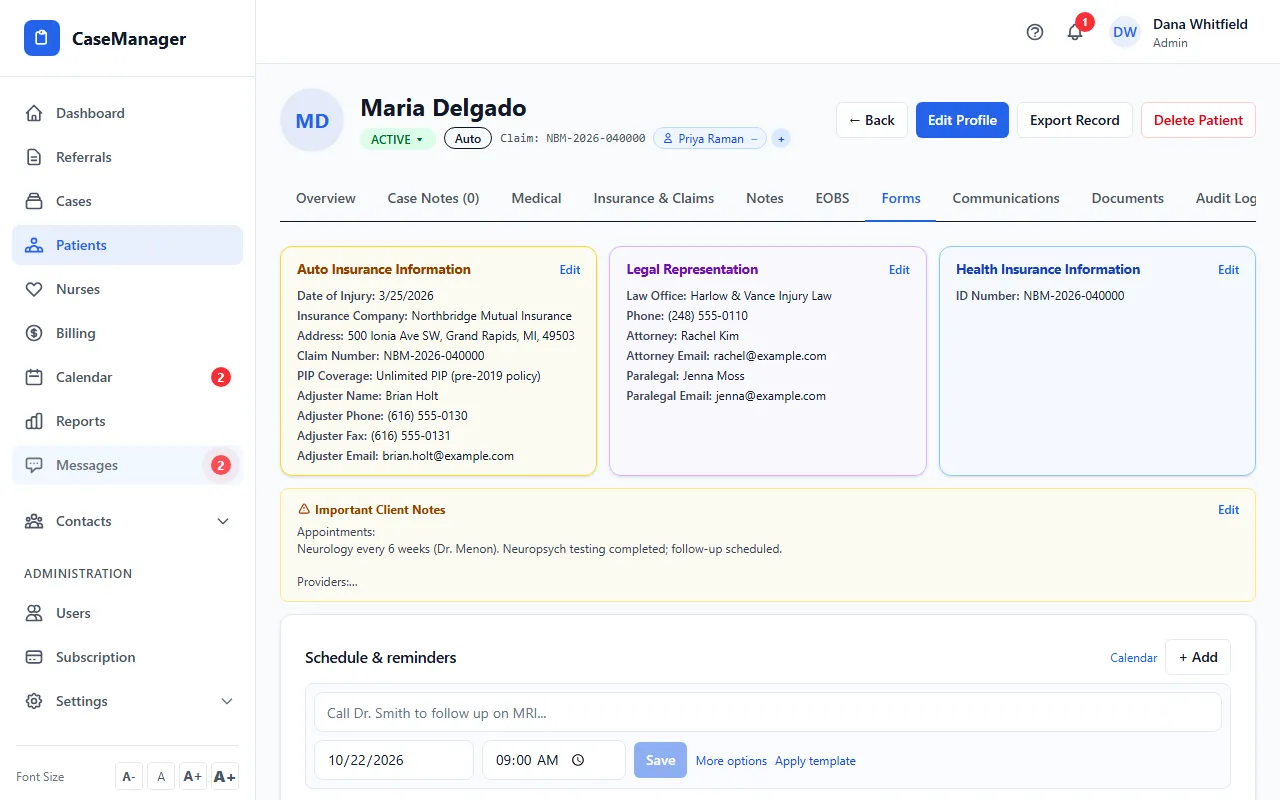Image resolution: width=1280 pixels, height=800 pixels.
Task: Click the Referrals document icon
Action: pos(34,157)
